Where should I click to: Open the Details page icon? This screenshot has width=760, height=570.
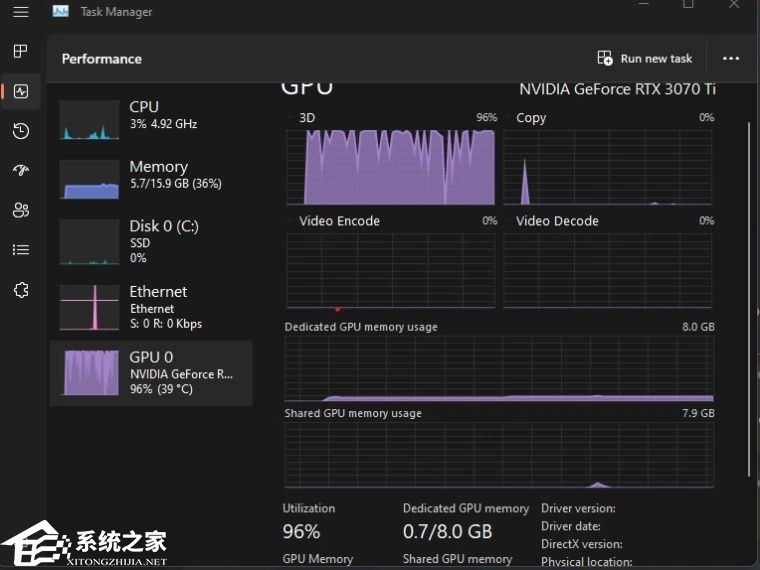[20, 250]
